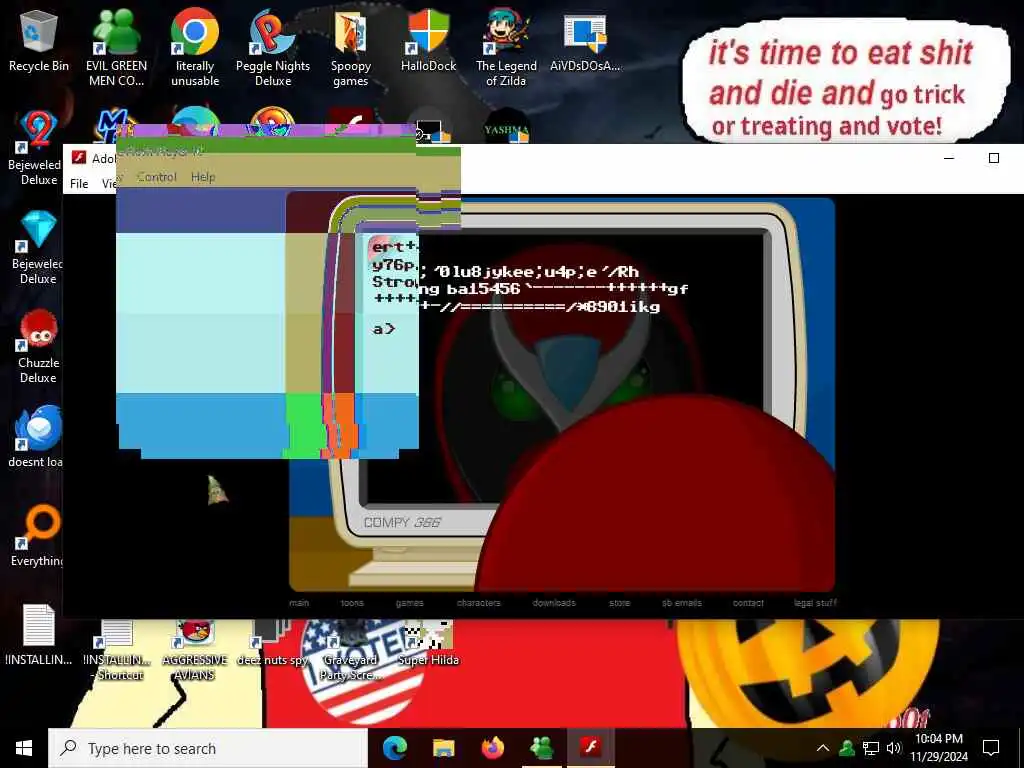
Task: Open the notification center icon
Action: click(991, 748)
